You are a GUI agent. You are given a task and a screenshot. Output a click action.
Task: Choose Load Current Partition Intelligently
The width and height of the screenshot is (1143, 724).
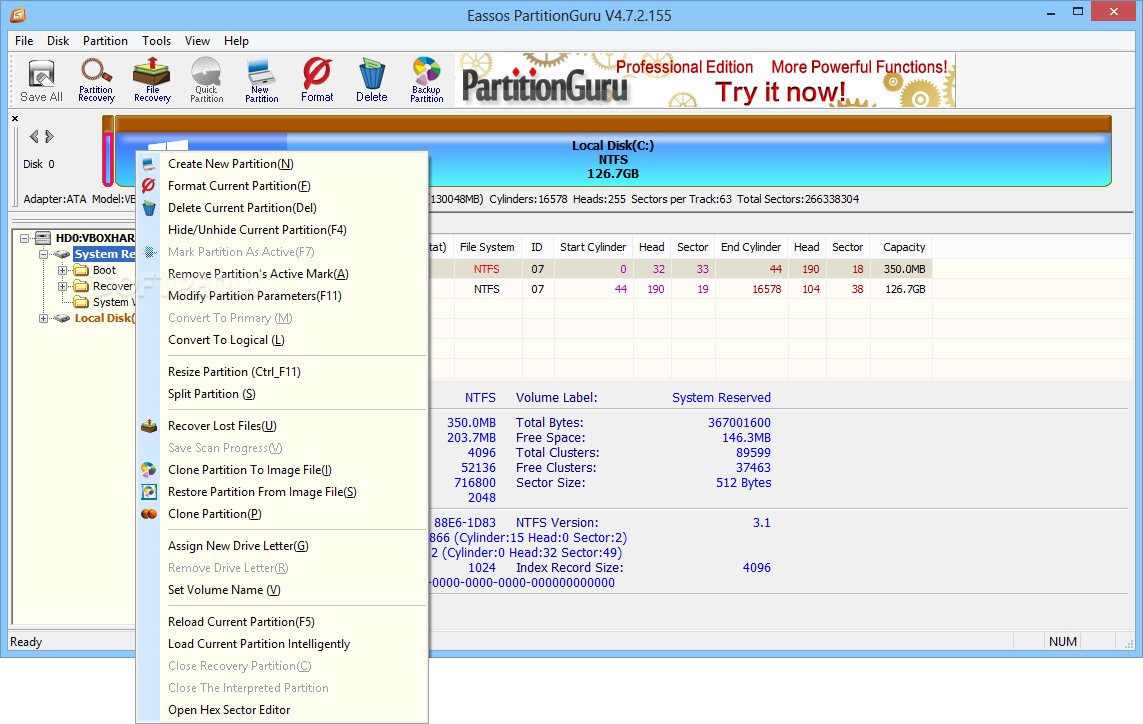coord(281,644)
